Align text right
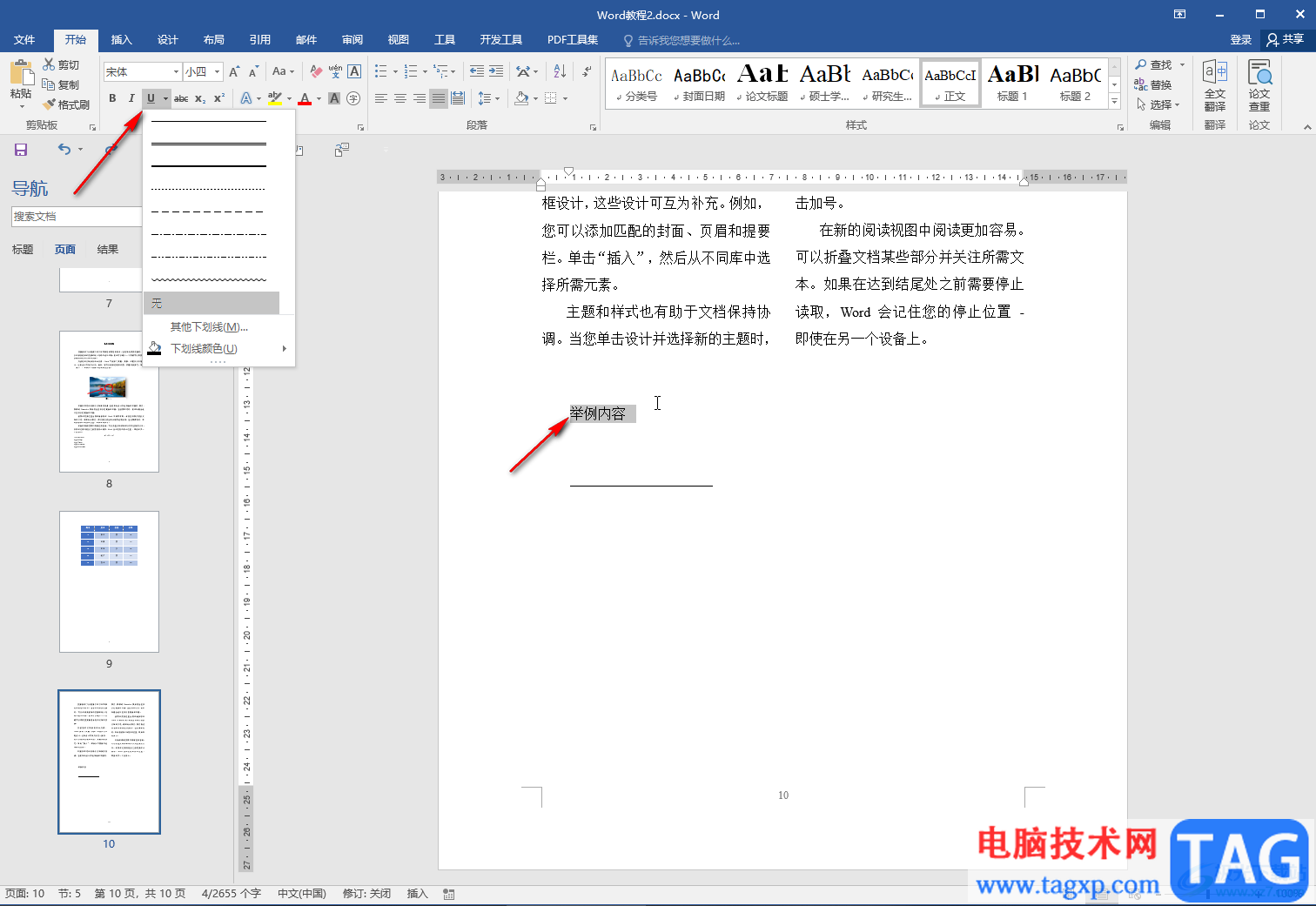1316x906 pixels. pyautogui.click(x=420, y=98)
